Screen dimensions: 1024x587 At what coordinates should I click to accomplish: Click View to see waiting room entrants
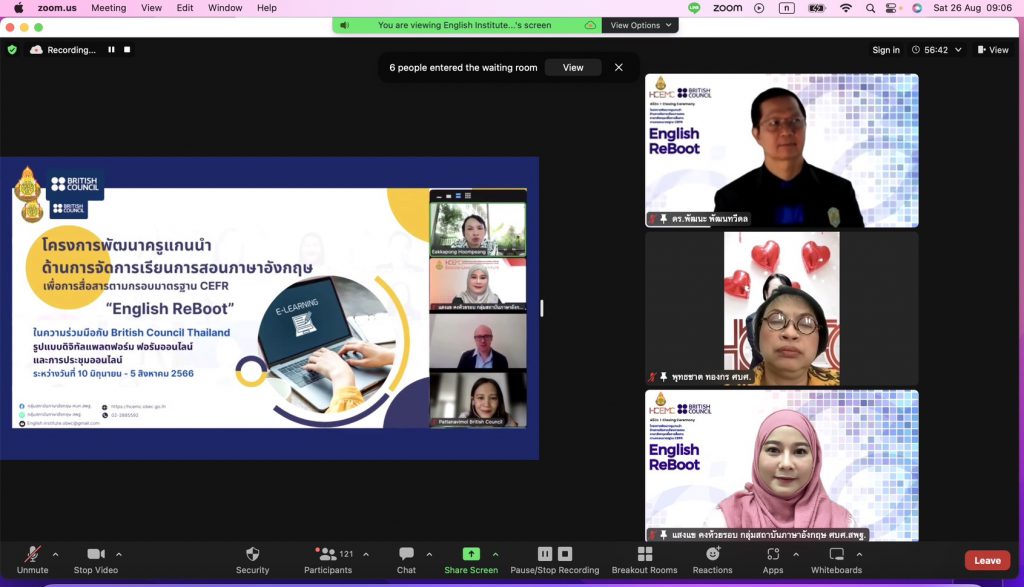click(x=573, y=67)
